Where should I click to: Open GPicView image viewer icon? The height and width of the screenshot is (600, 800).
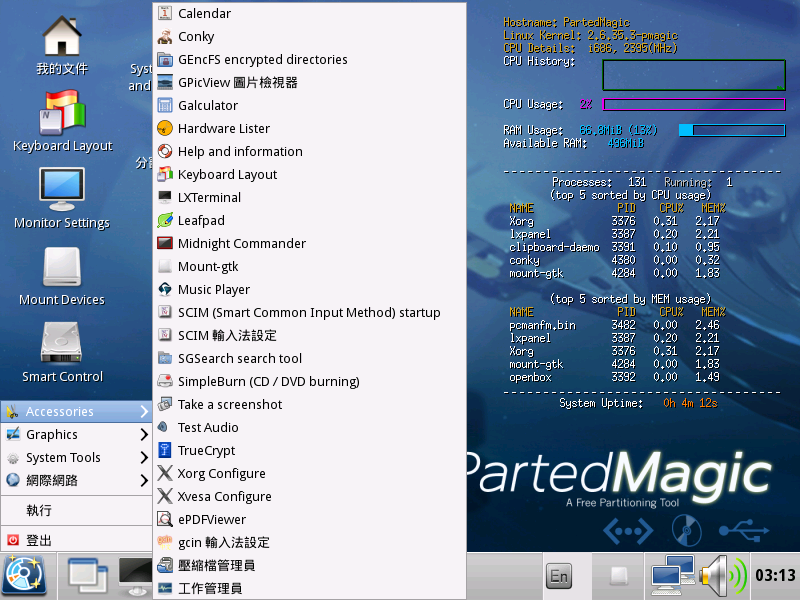[x=165, y=82]
